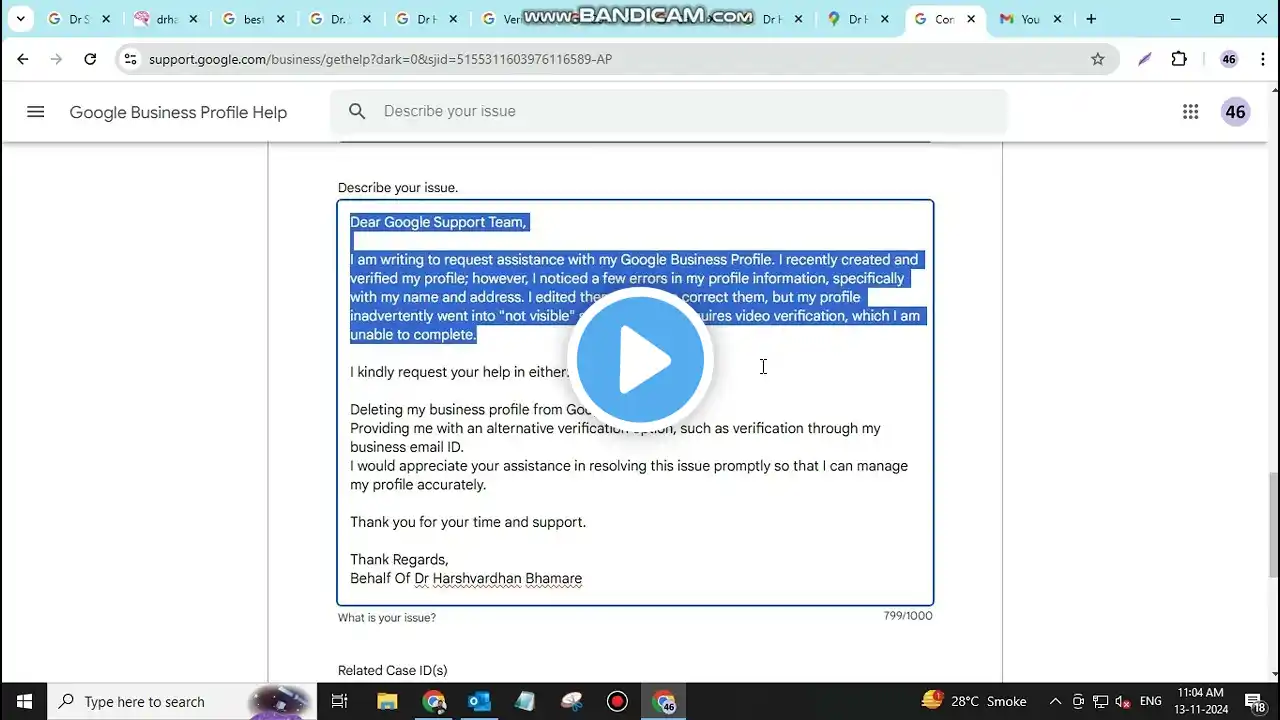Image resolution: width=1280 pixels, height=720 pixels.
Task: Click the page vertical scrollbar thumb
Action: [1272, 524]
